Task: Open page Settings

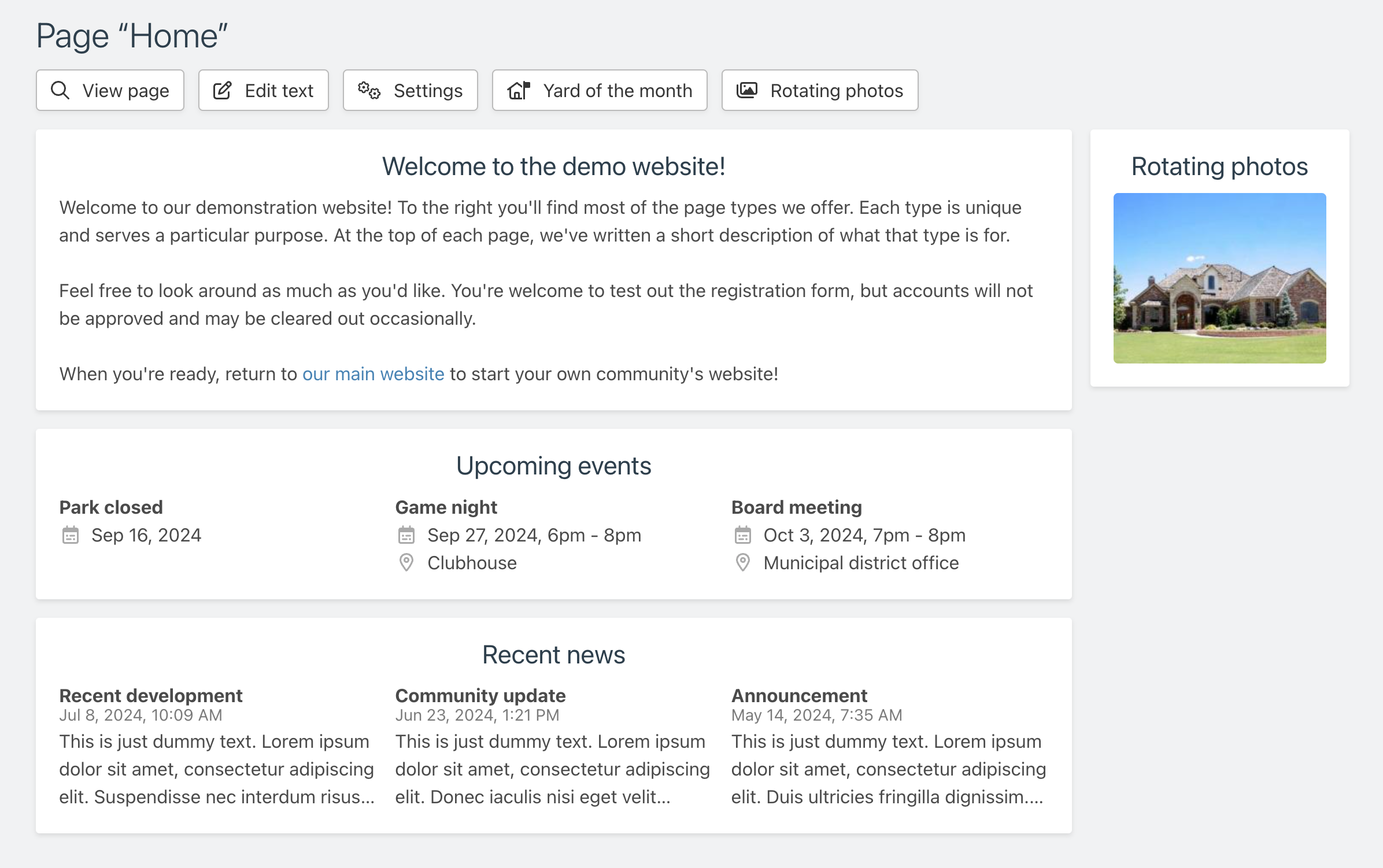Action: tap(410, 90)
